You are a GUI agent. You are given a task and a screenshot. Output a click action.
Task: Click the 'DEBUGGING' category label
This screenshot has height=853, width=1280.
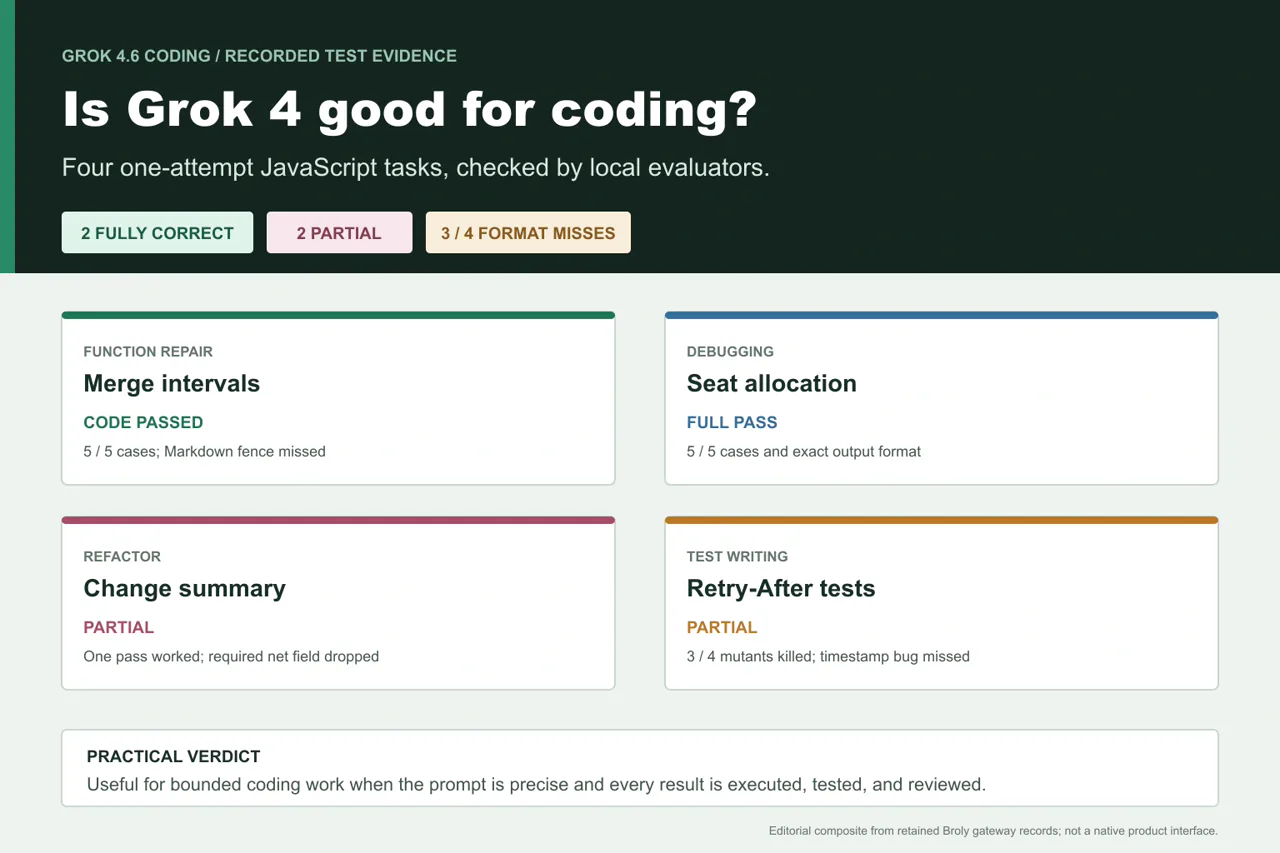730,351
